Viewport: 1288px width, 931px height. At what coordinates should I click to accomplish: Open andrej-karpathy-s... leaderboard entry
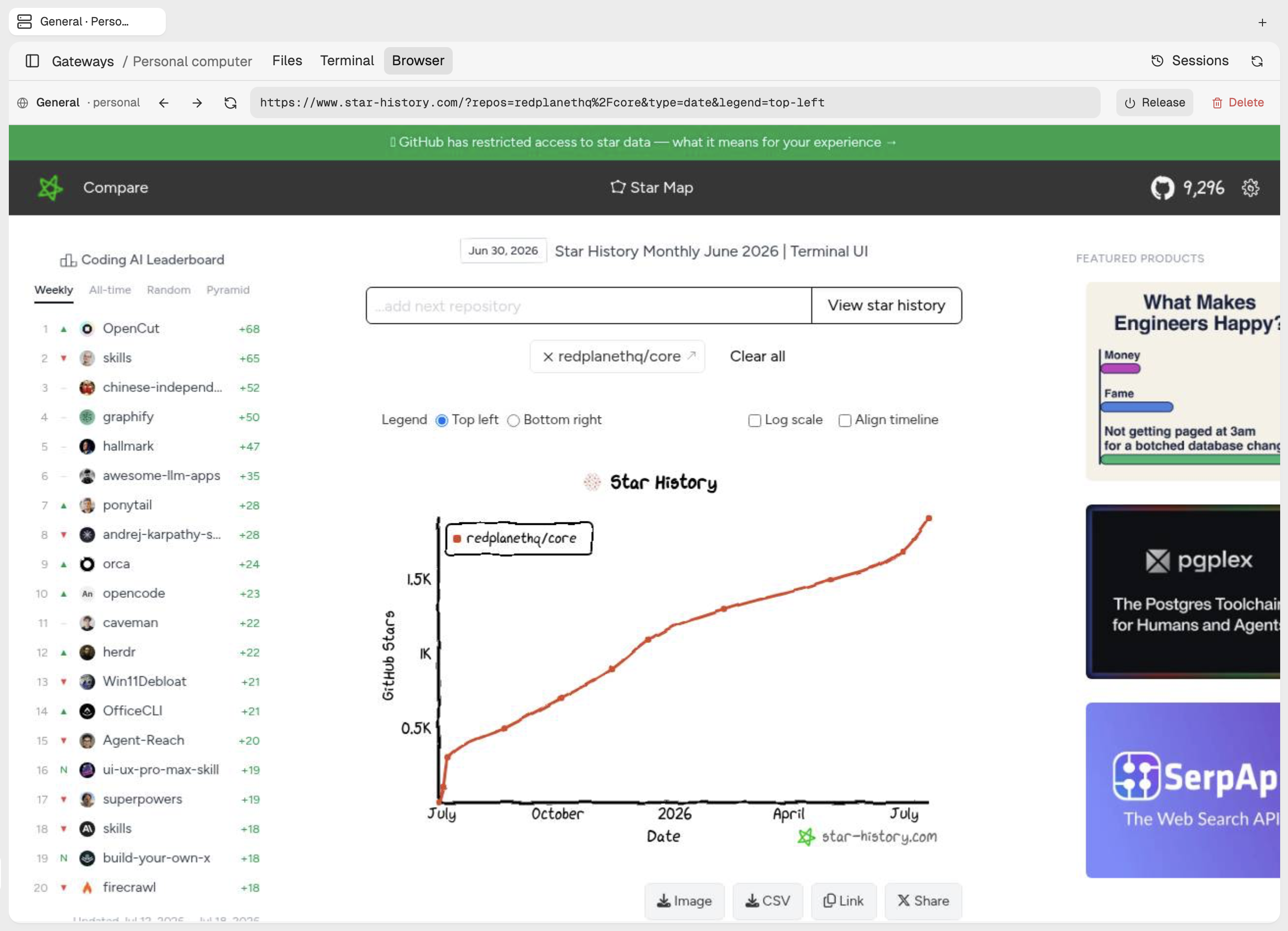pos(147,535)
